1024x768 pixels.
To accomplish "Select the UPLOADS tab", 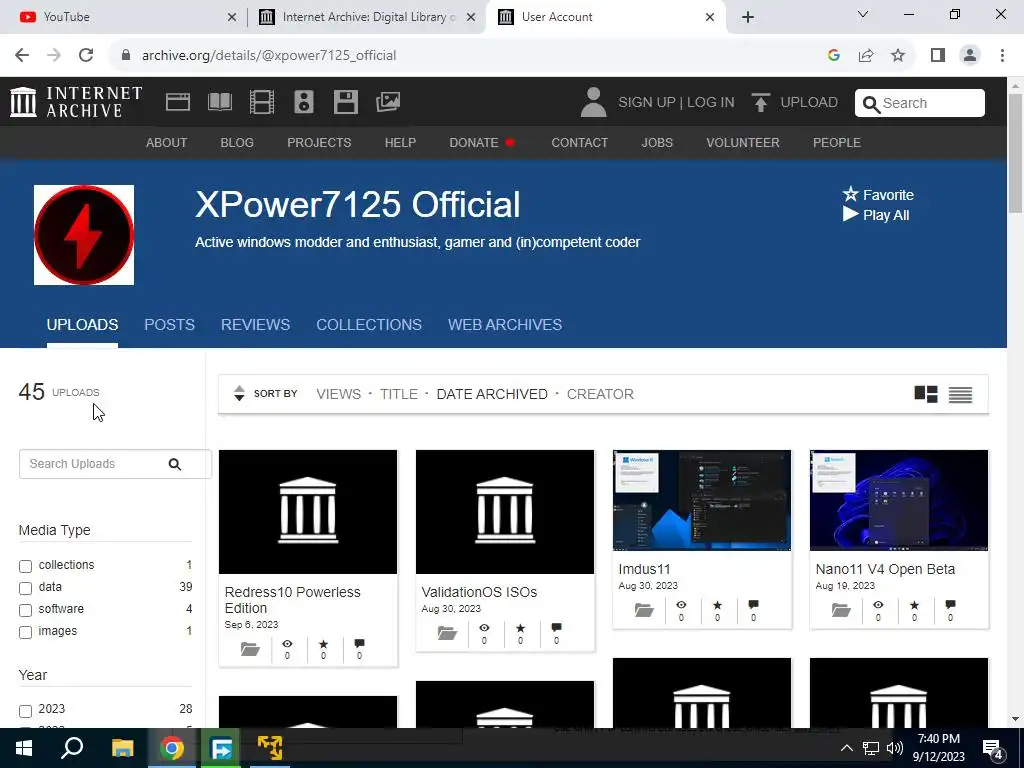I will tap(82, 325).
